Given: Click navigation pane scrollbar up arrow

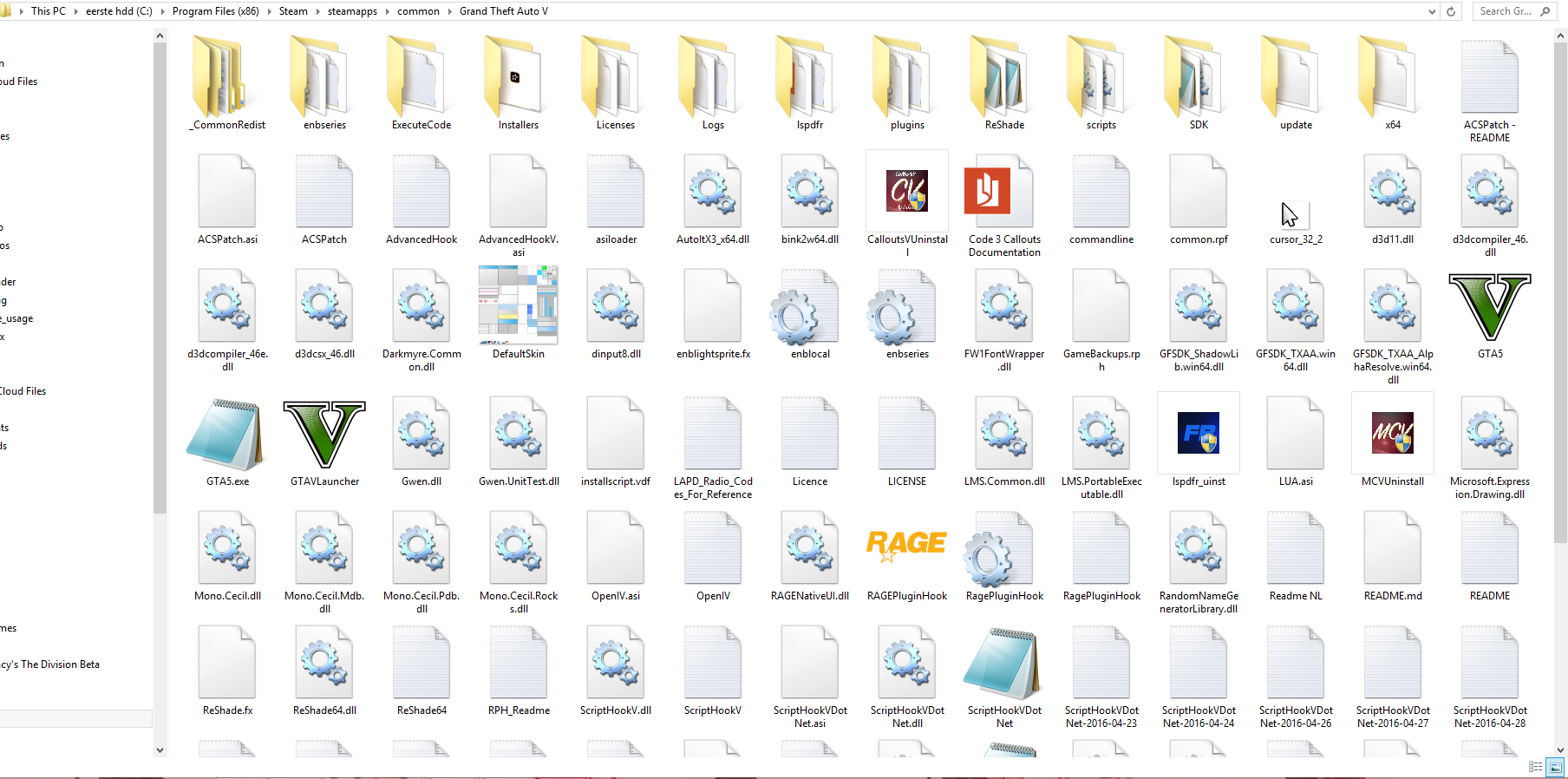Looking at the screenshot, I should pos(160,36).
